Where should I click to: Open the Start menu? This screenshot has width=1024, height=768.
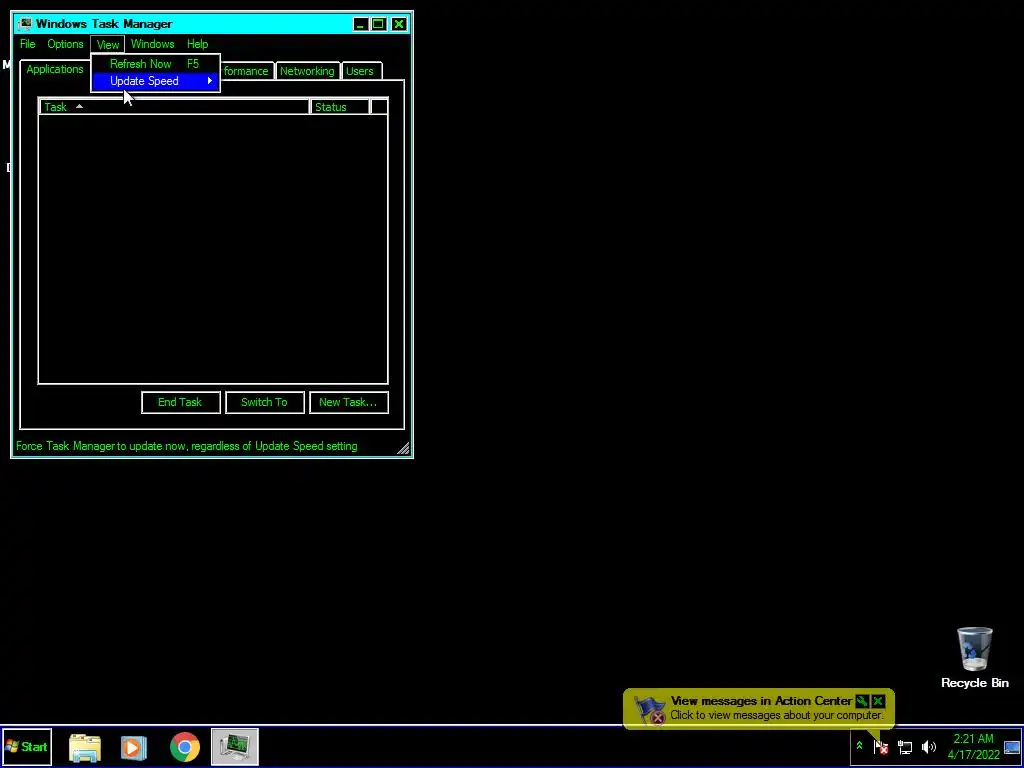click(x=27, y=747)
